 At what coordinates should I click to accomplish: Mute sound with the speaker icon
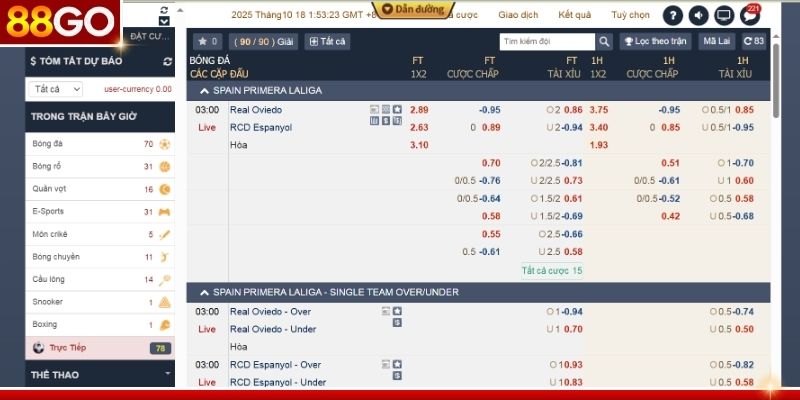click(x=698, y=15)
